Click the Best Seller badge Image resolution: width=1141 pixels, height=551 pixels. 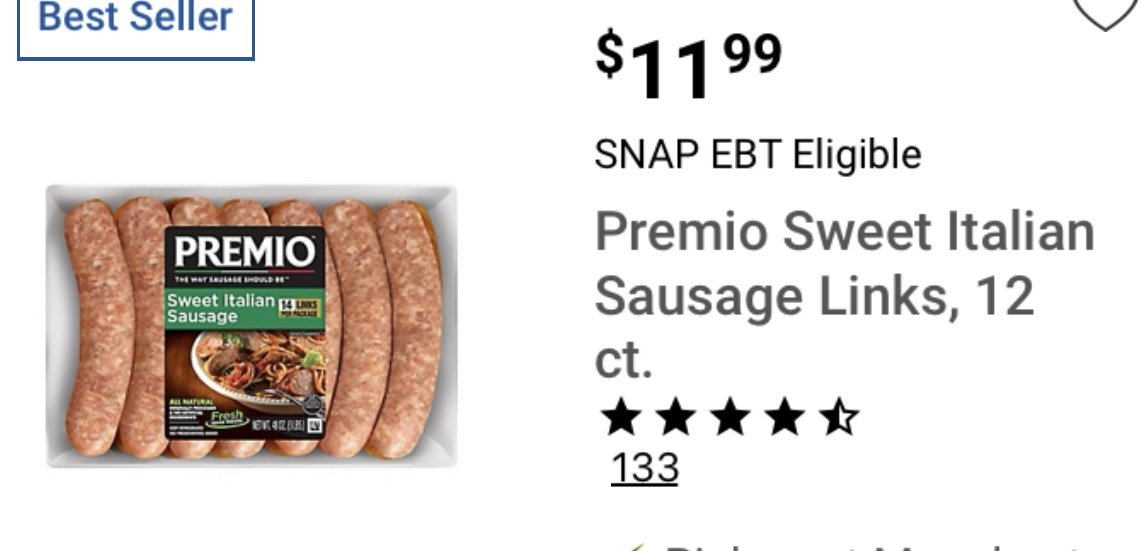(x=135, y=20)
